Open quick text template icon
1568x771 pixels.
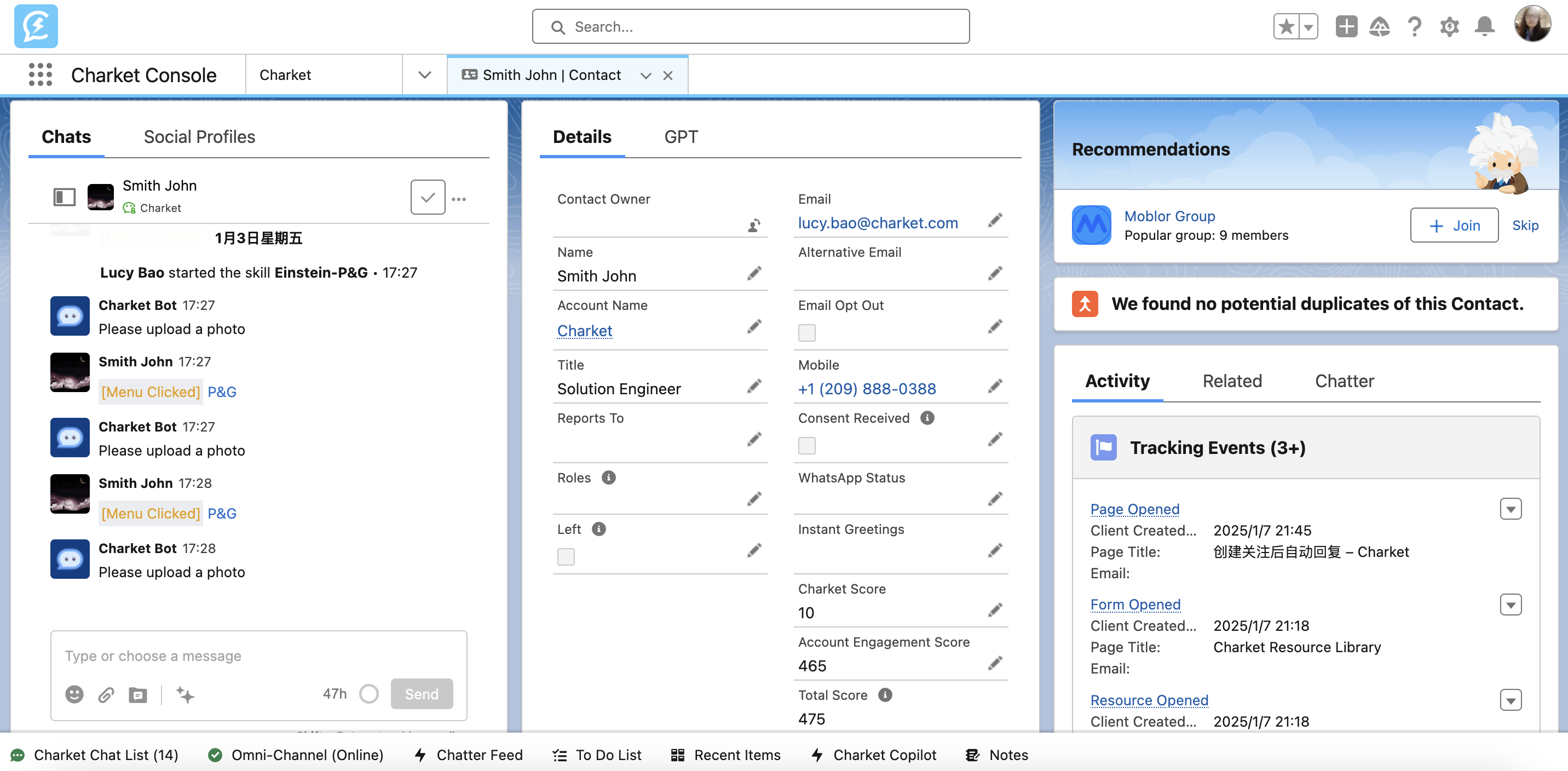click(137, 694)
